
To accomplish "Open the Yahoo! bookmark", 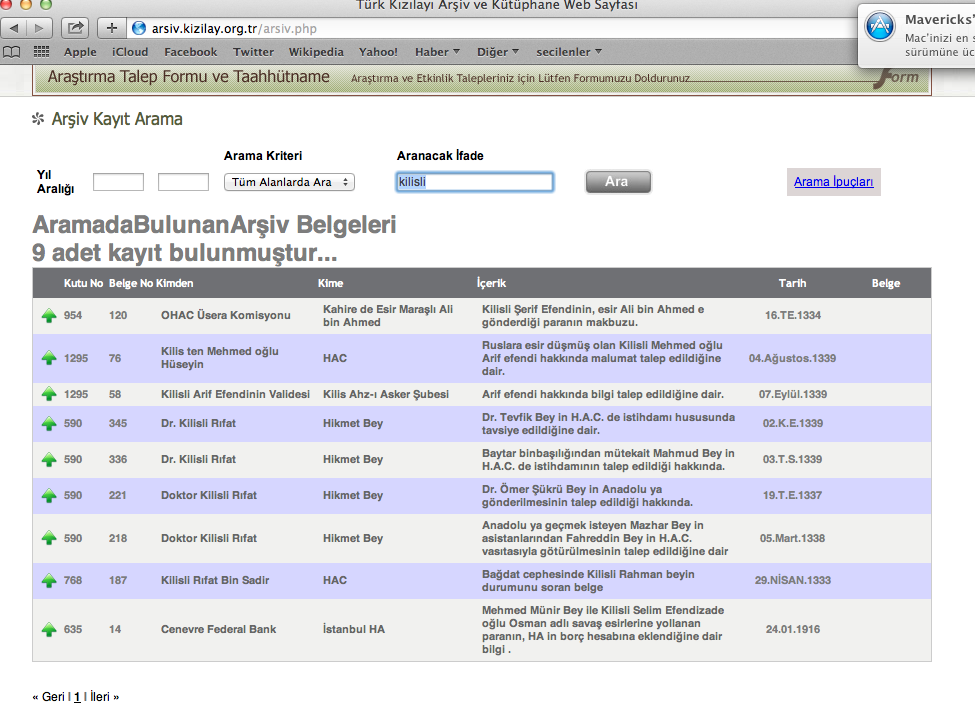I will [x=378, y=52].
